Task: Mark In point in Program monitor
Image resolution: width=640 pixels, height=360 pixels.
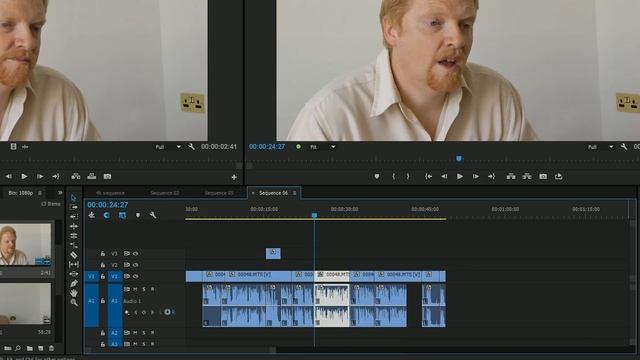Action: click(393, 176)
